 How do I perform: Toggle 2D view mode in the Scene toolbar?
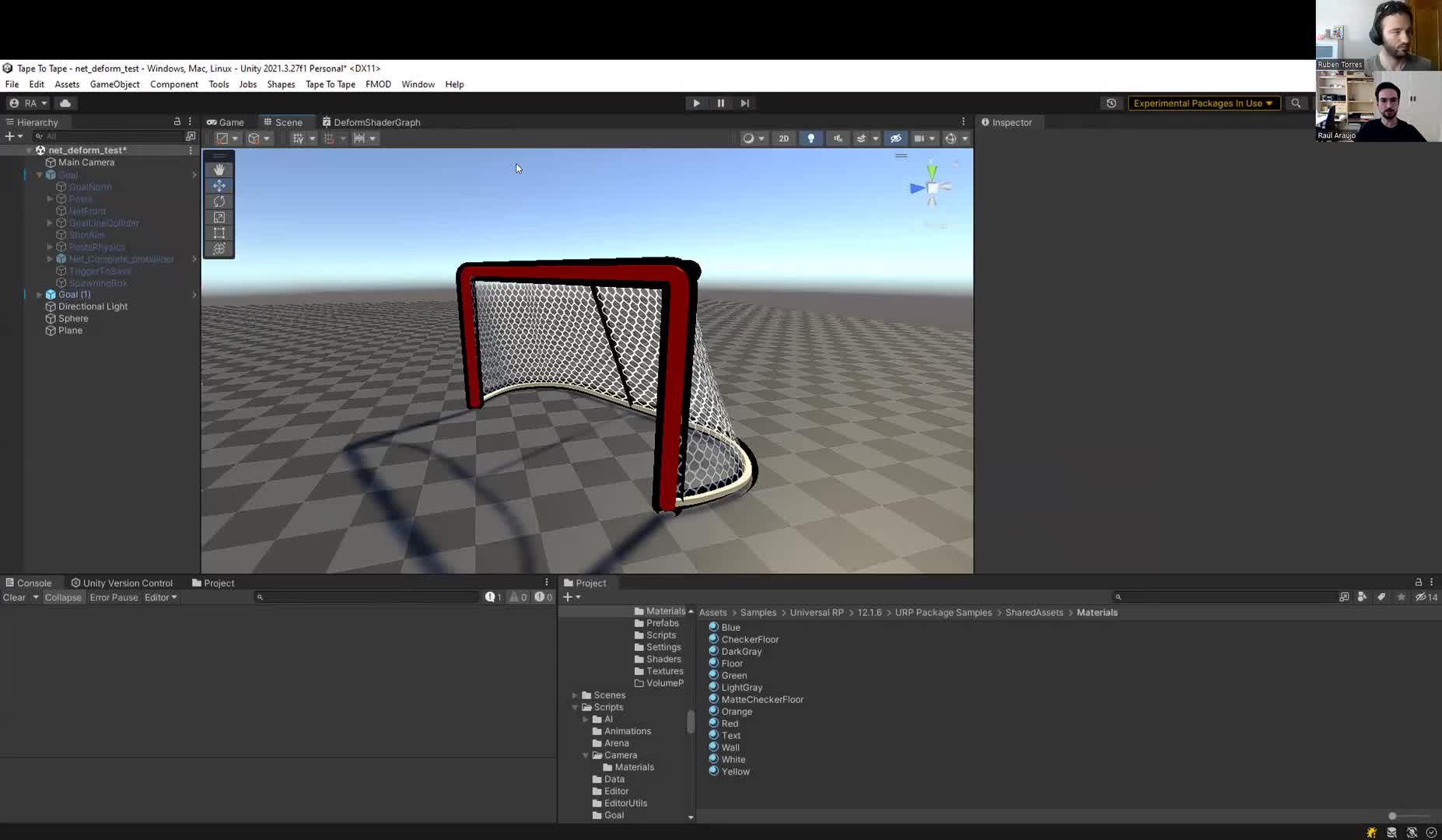click(x=784, y=138)
